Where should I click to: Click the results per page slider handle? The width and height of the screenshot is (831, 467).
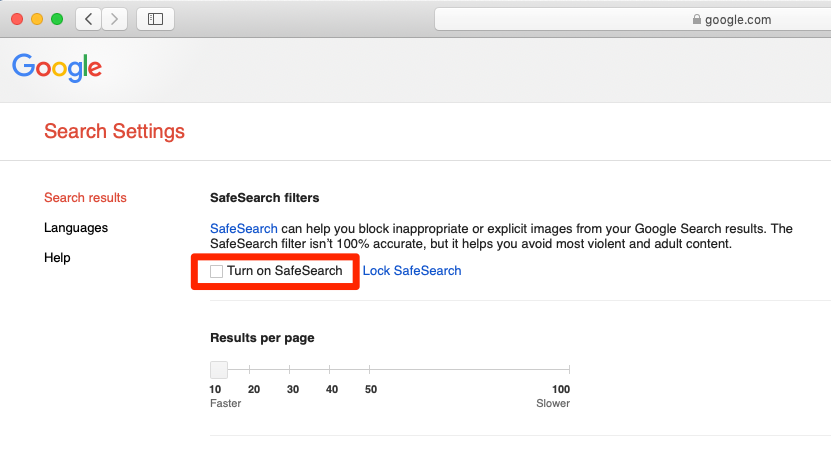(x=219, y=369)
